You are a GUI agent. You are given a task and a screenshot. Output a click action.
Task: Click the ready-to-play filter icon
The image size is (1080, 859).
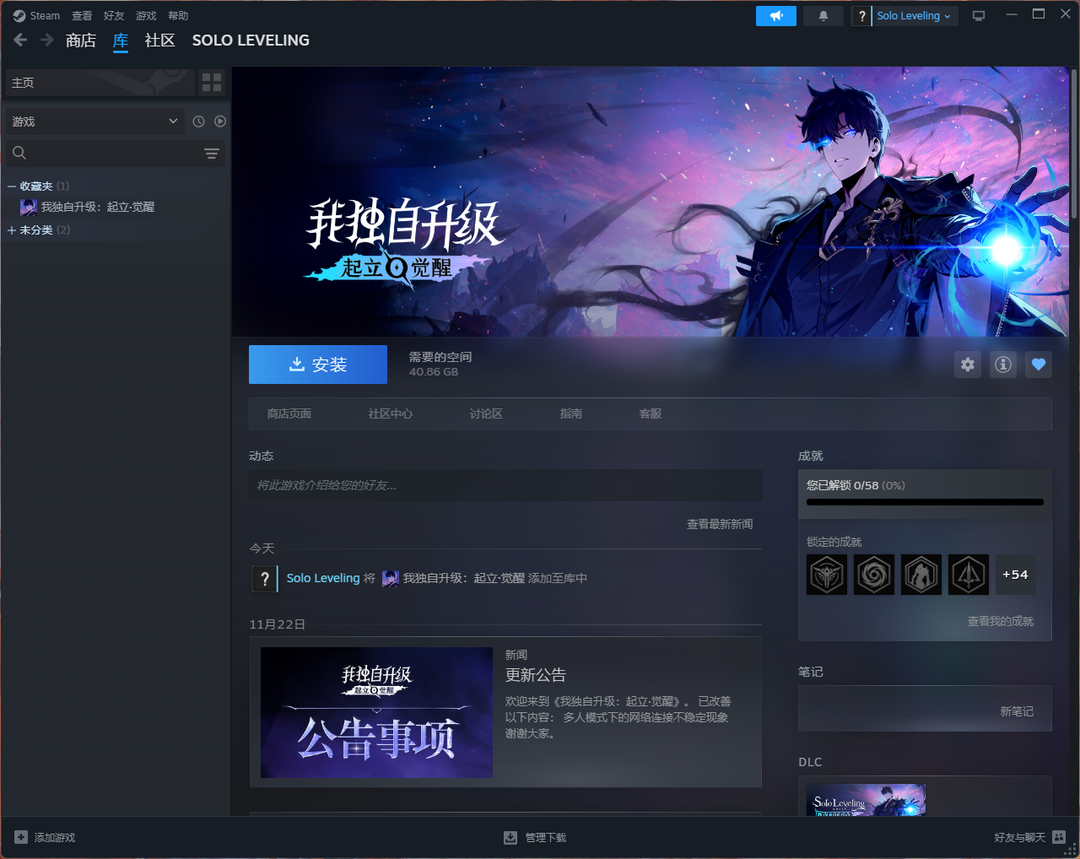[x=220, y=121]
